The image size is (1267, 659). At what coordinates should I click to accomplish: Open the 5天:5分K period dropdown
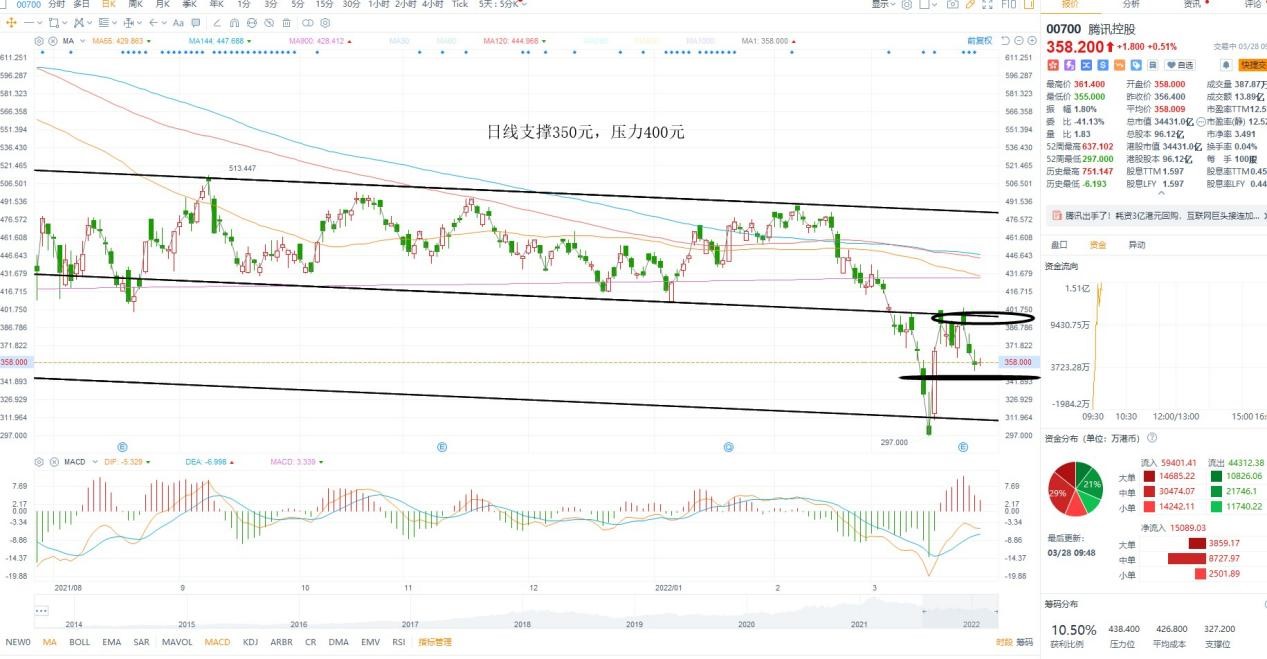(501, 4)
